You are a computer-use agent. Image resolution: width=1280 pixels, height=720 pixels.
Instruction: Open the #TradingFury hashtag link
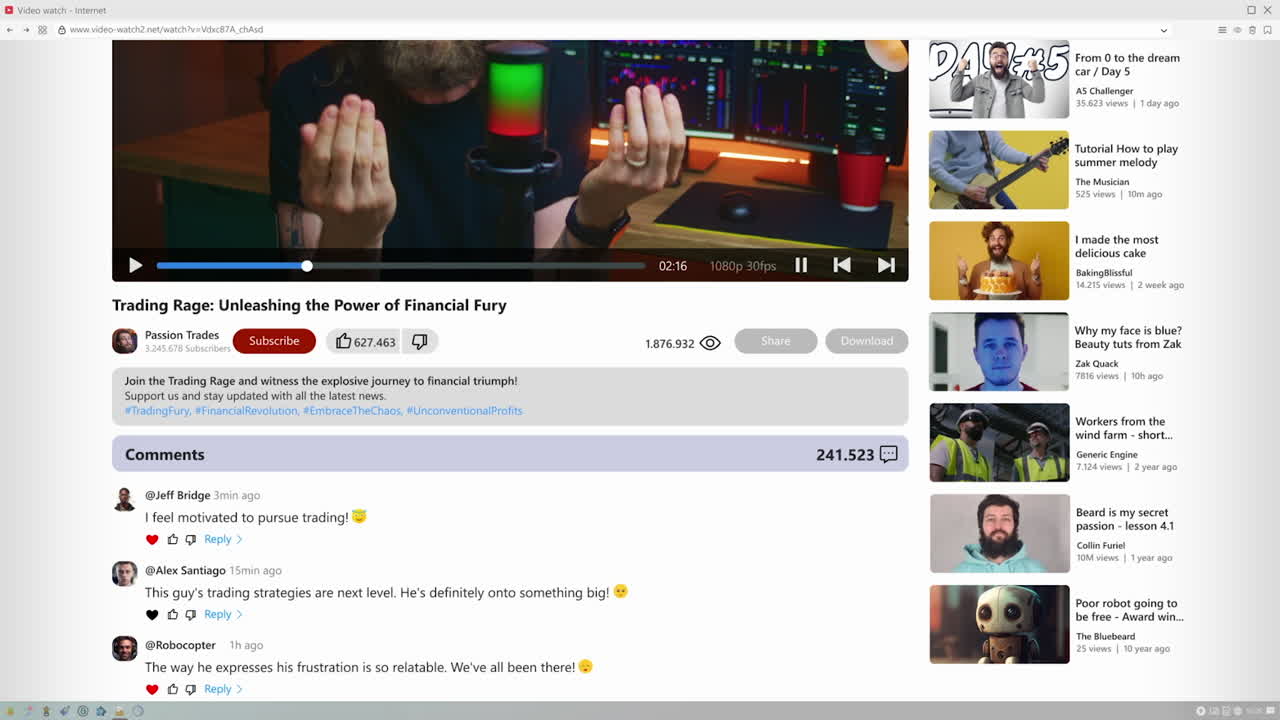(157, 411)
